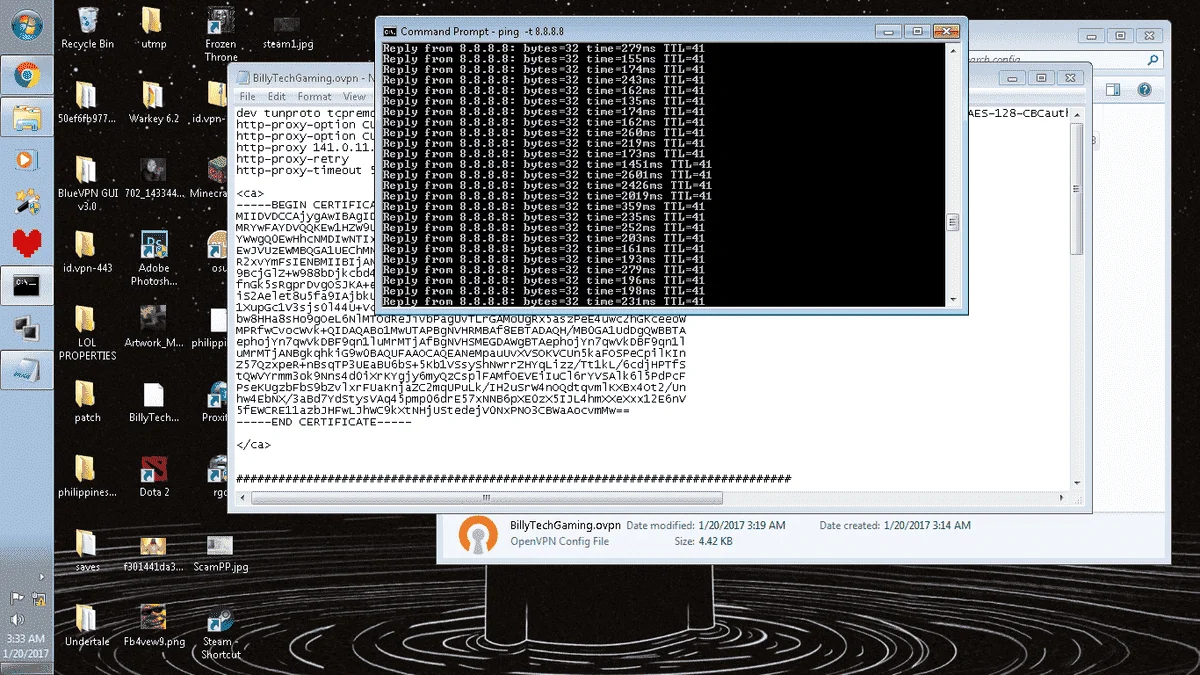Viewport: 1200px width, 675px height.
Task: Click the Command Prompt scrollbar thumb
Action: pyautogui.click(x=953, y=222)
